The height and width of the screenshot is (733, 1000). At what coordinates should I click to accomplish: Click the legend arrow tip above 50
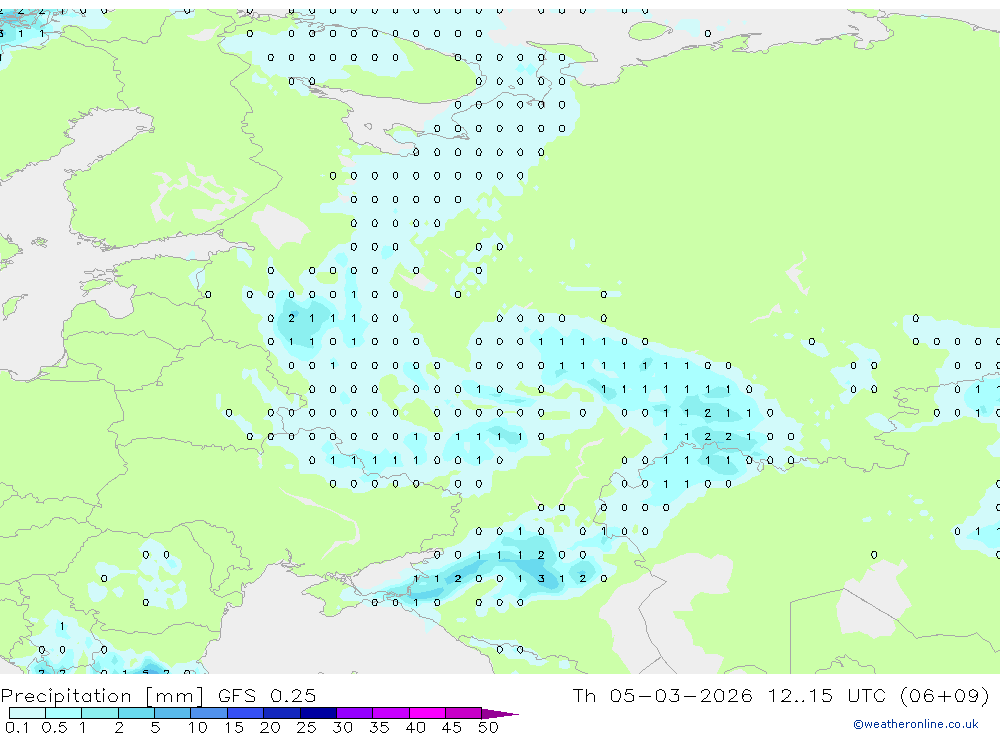click(500, 713)
